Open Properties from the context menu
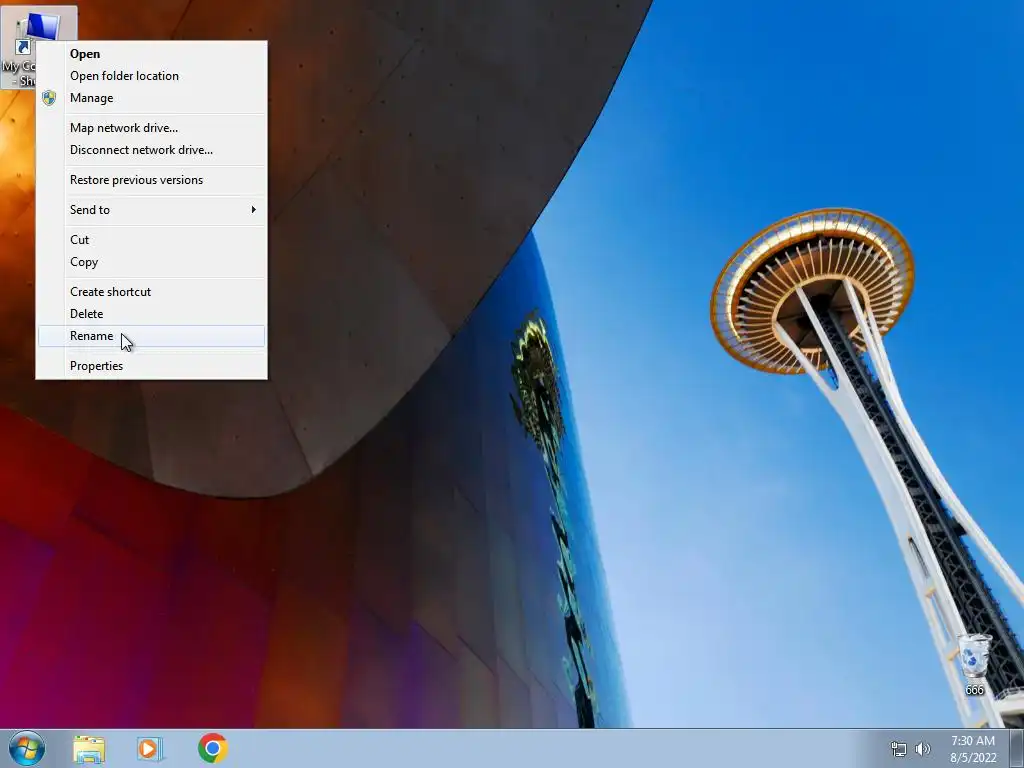This screenshot has width=1024, height=768. tap(152, 366)
